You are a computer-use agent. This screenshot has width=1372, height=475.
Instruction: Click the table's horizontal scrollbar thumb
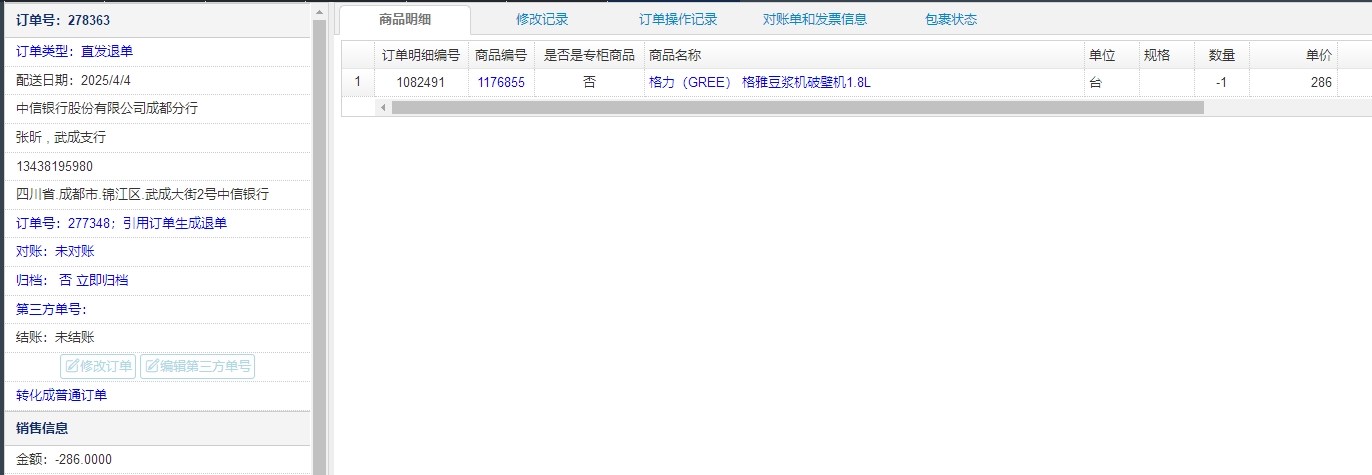797,107
